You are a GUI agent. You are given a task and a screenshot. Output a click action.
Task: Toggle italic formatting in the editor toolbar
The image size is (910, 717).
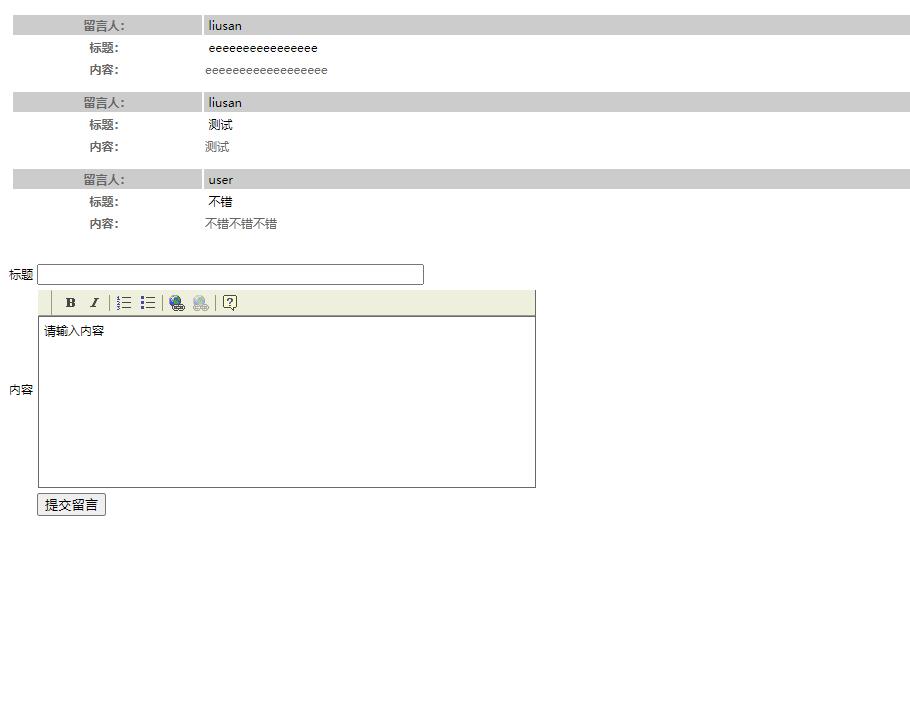point(94,302)
